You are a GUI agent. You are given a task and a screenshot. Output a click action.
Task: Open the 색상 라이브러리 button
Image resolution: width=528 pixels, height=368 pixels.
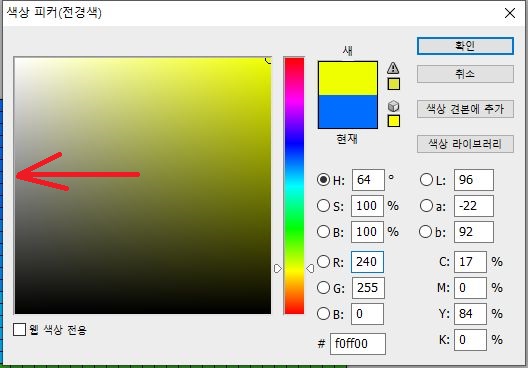click(x=465, y=144)
